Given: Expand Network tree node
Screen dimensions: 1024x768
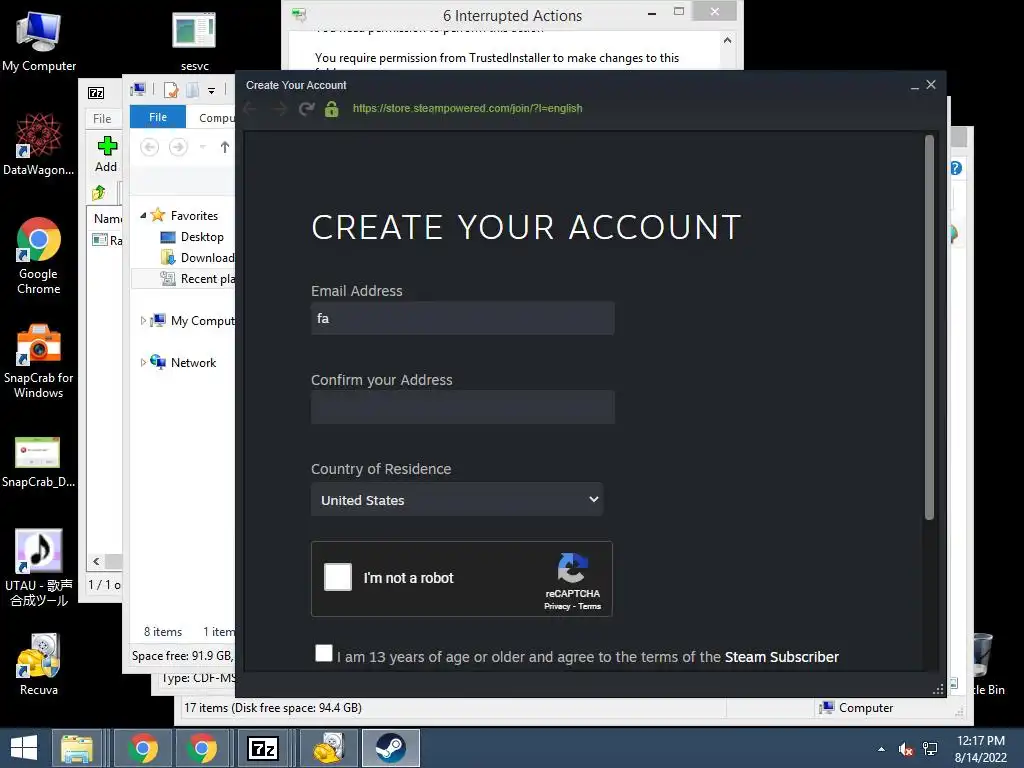Looking at the screenshot, I should pos(143,362).
